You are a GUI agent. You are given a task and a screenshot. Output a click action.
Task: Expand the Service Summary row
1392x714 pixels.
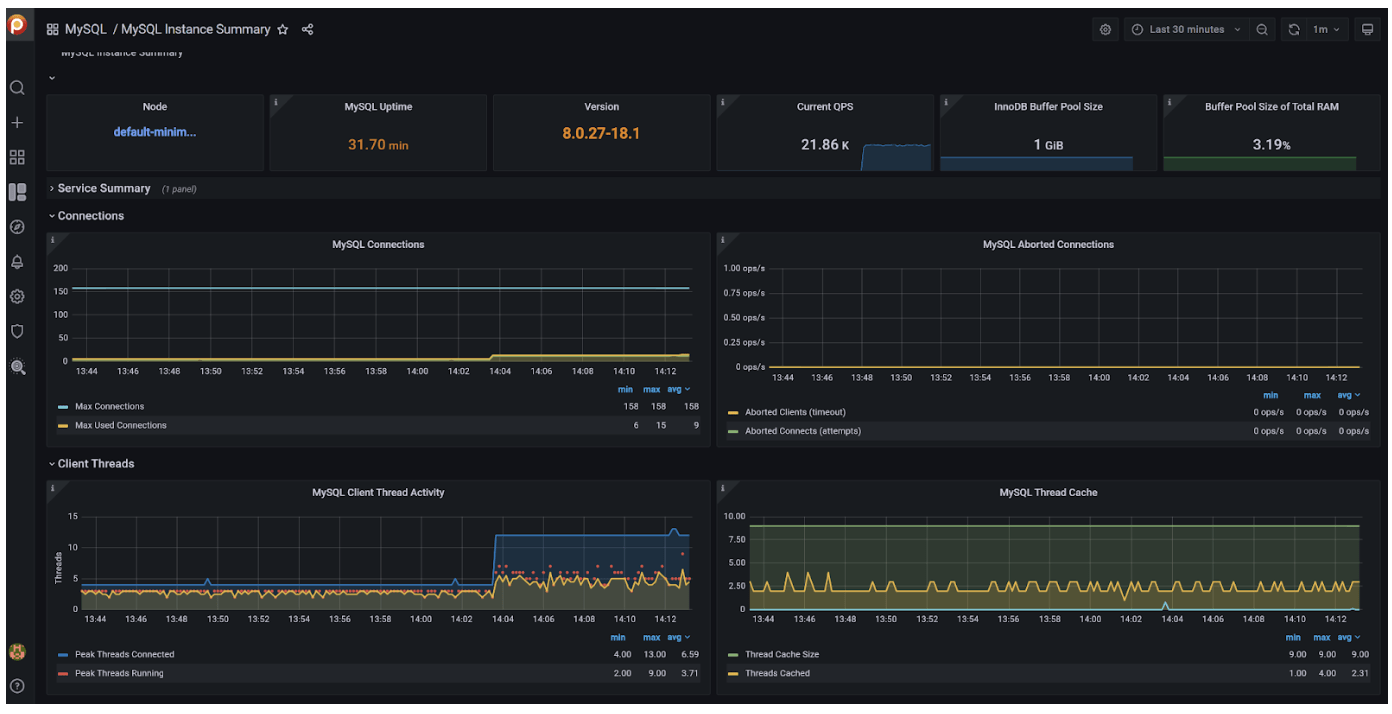(x=104, y=188)
